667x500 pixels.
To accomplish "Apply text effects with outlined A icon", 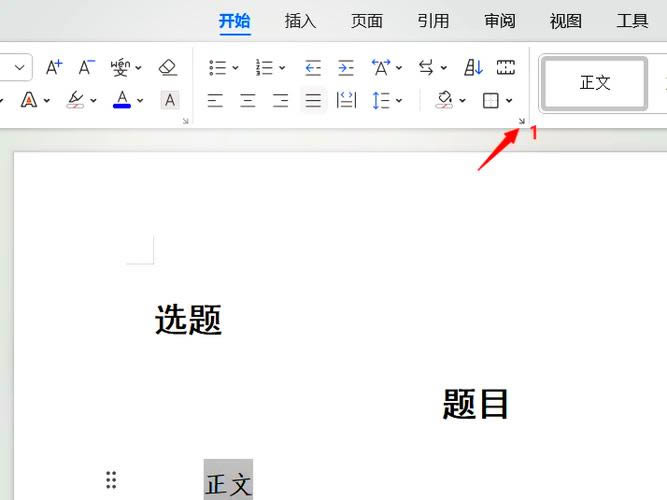I will click(29, 100).
